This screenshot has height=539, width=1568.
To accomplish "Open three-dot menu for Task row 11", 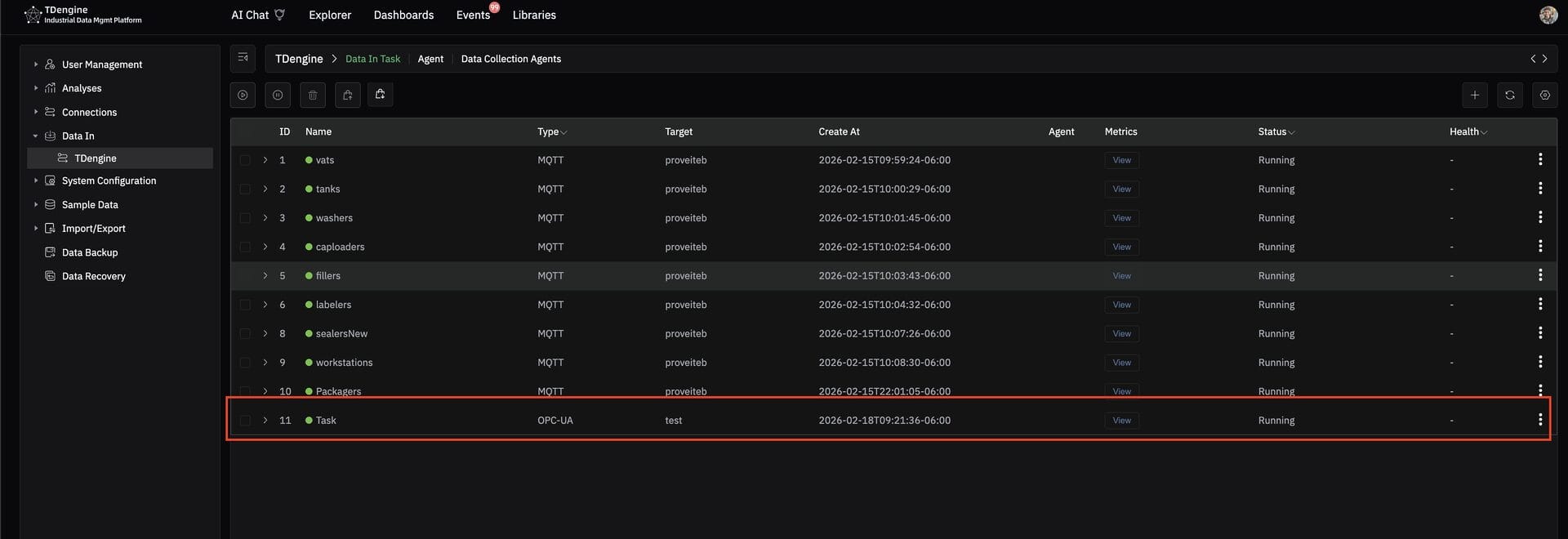I will (1539, 420).
